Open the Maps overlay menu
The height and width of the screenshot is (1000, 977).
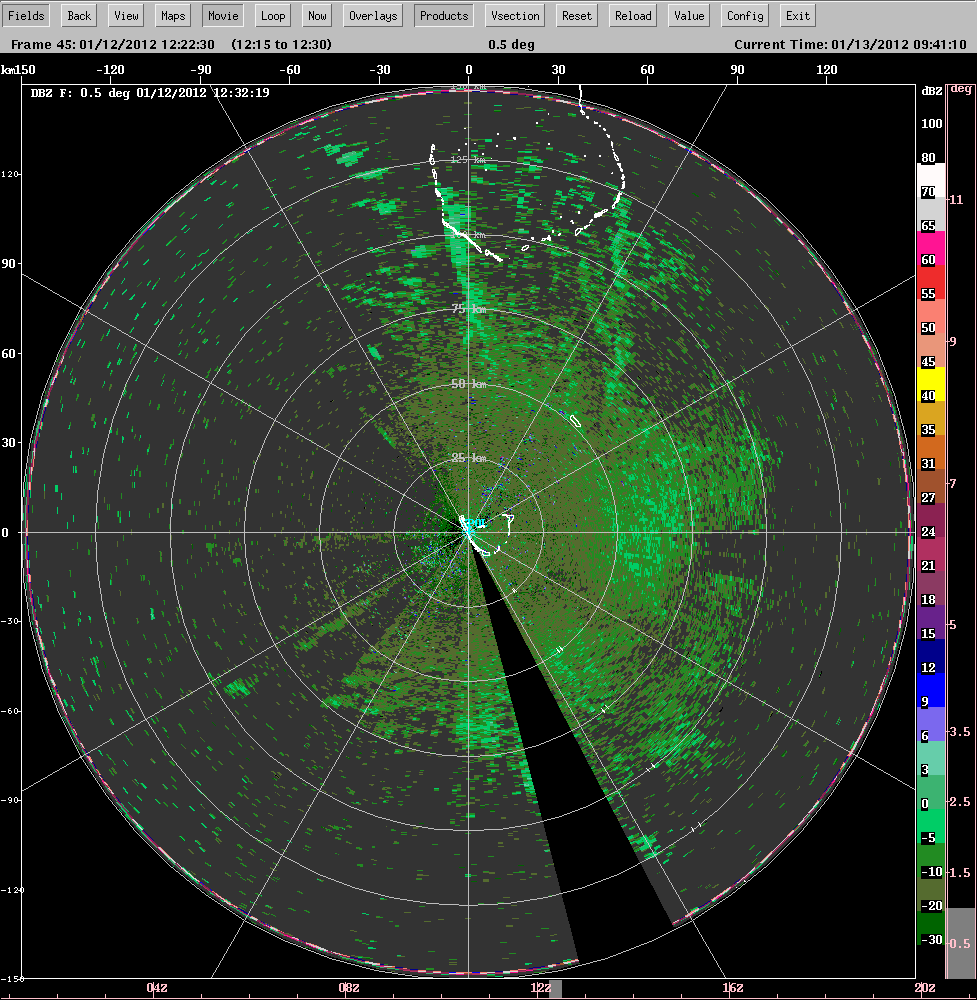(x=172, y=15)
